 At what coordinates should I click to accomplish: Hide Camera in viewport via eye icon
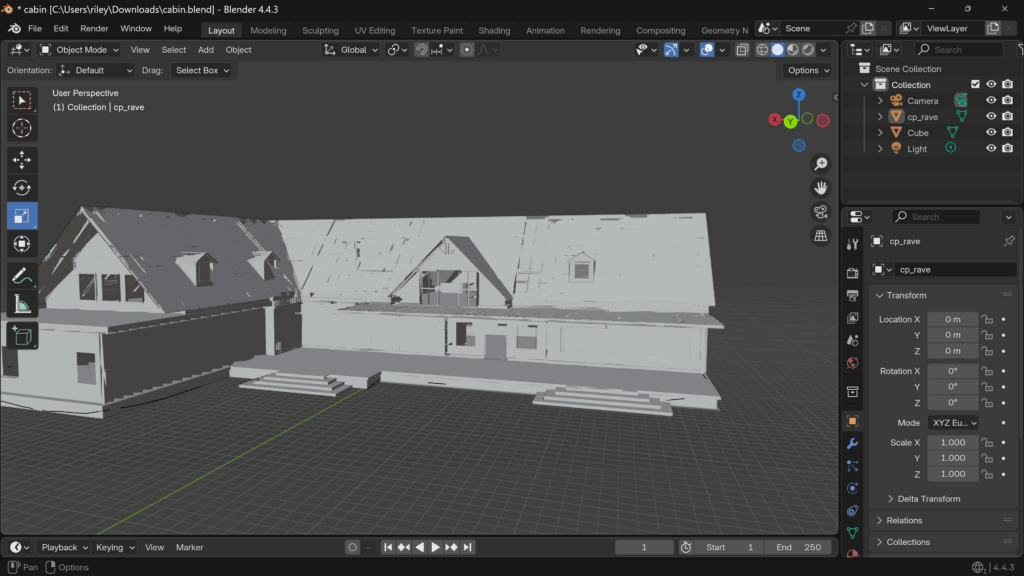click(x=991, y=101)
